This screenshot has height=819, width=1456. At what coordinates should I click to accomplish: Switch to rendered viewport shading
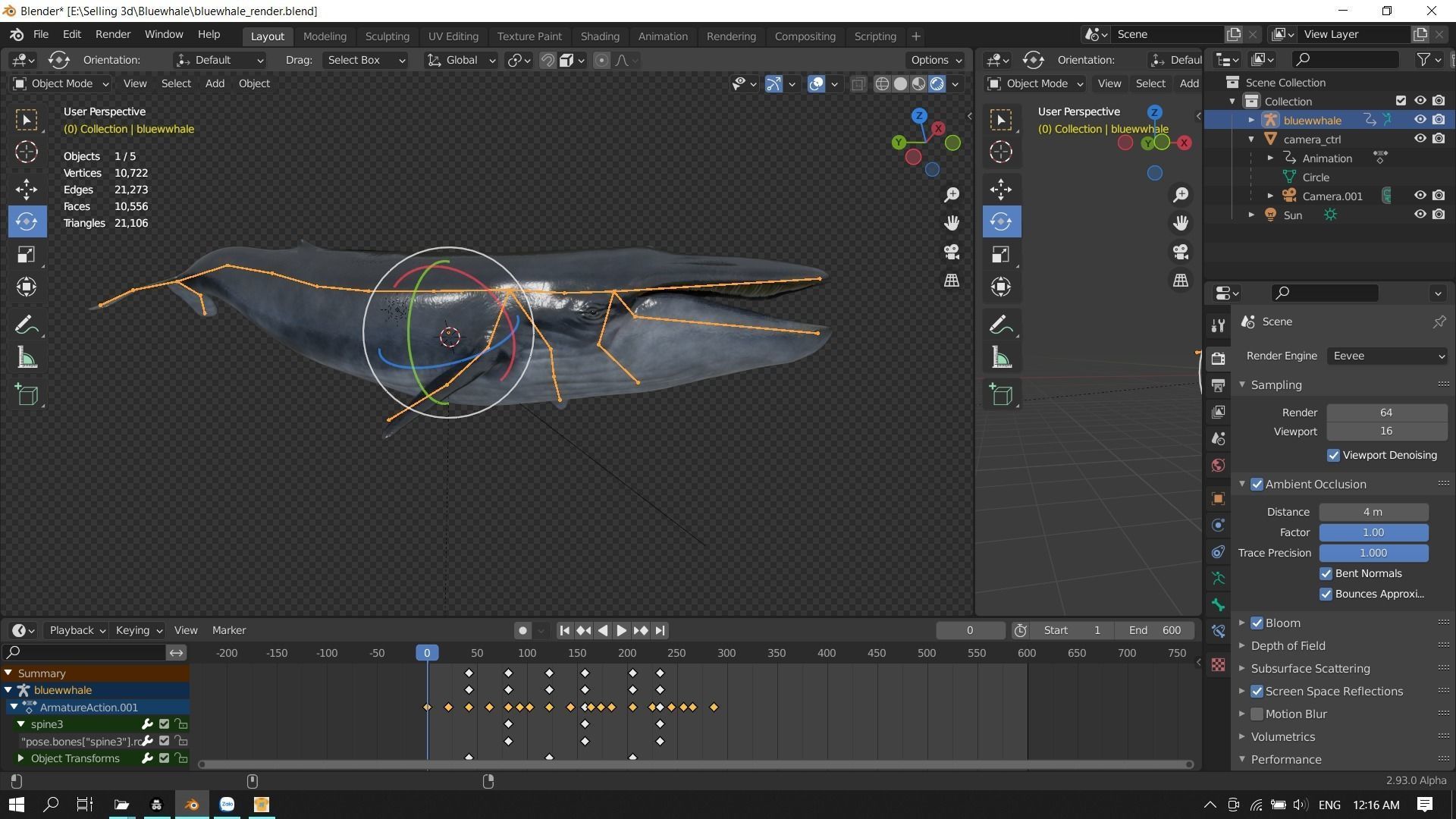[x=937, y=84]
